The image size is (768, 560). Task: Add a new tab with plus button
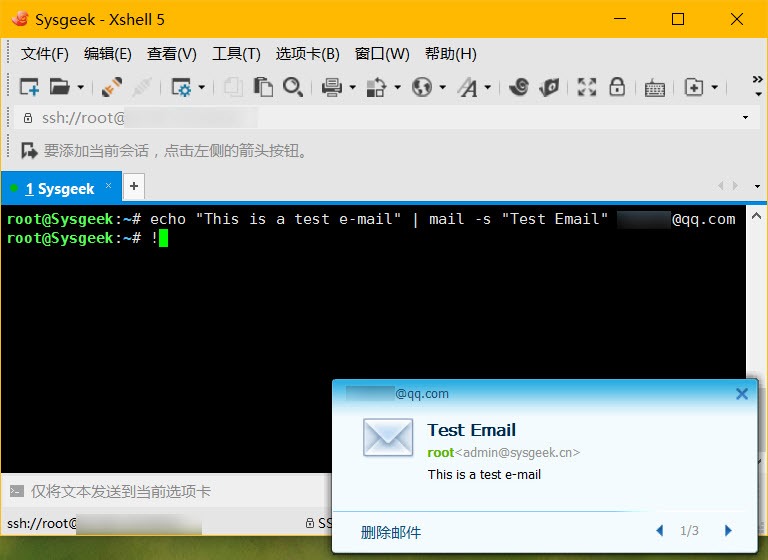coord(134,186)
